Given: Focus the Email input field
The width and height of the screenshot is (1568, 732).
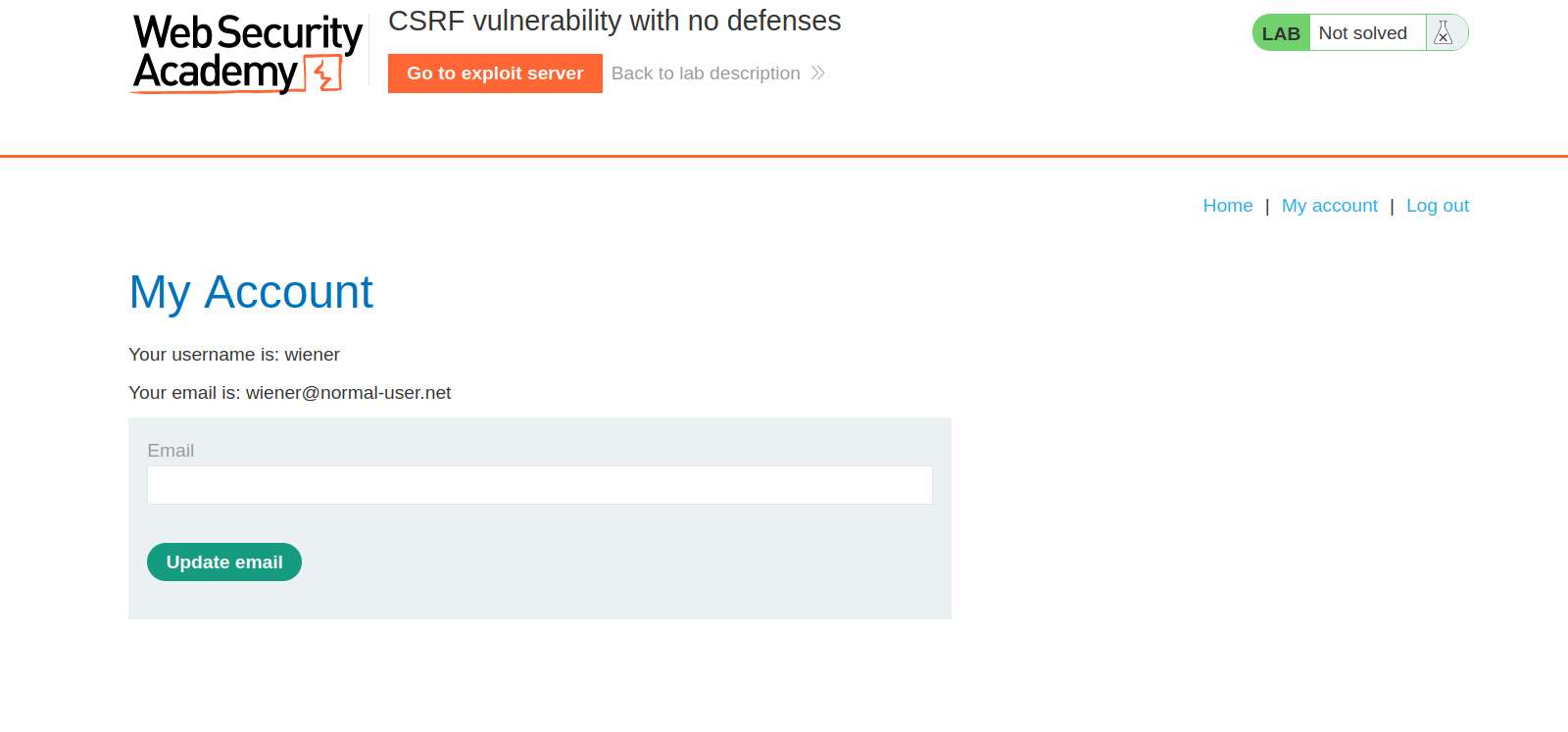Looking at the screenshot, I should (x=540, y=485).
